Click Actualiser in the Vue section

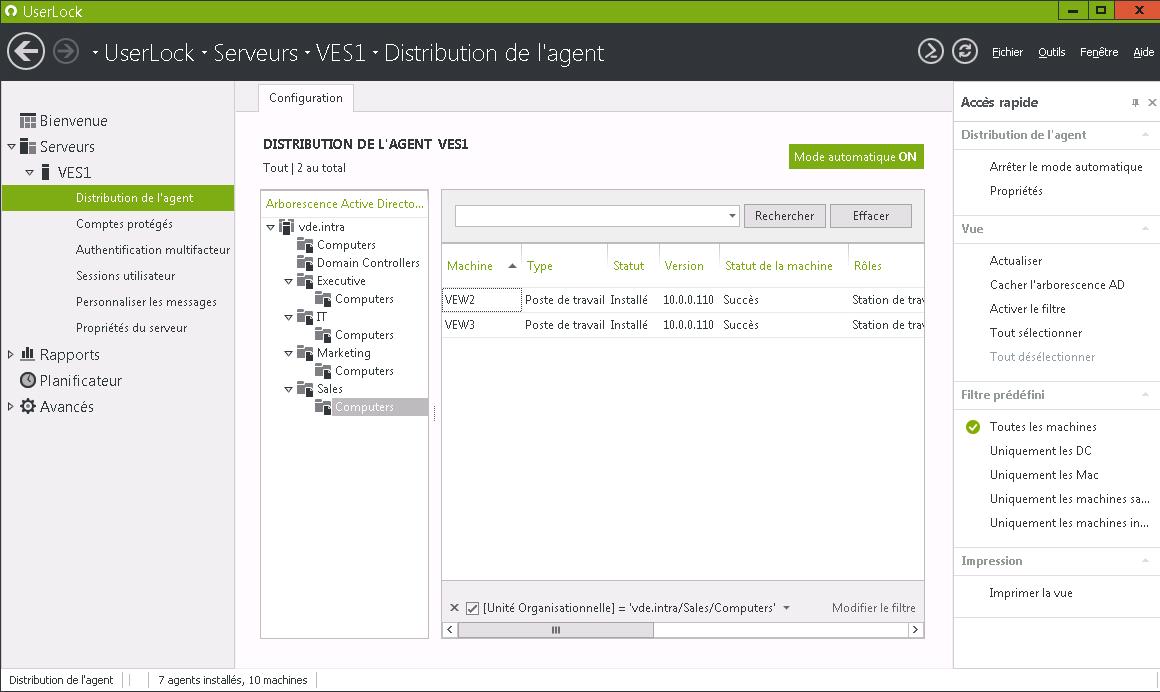(1016, 261)
